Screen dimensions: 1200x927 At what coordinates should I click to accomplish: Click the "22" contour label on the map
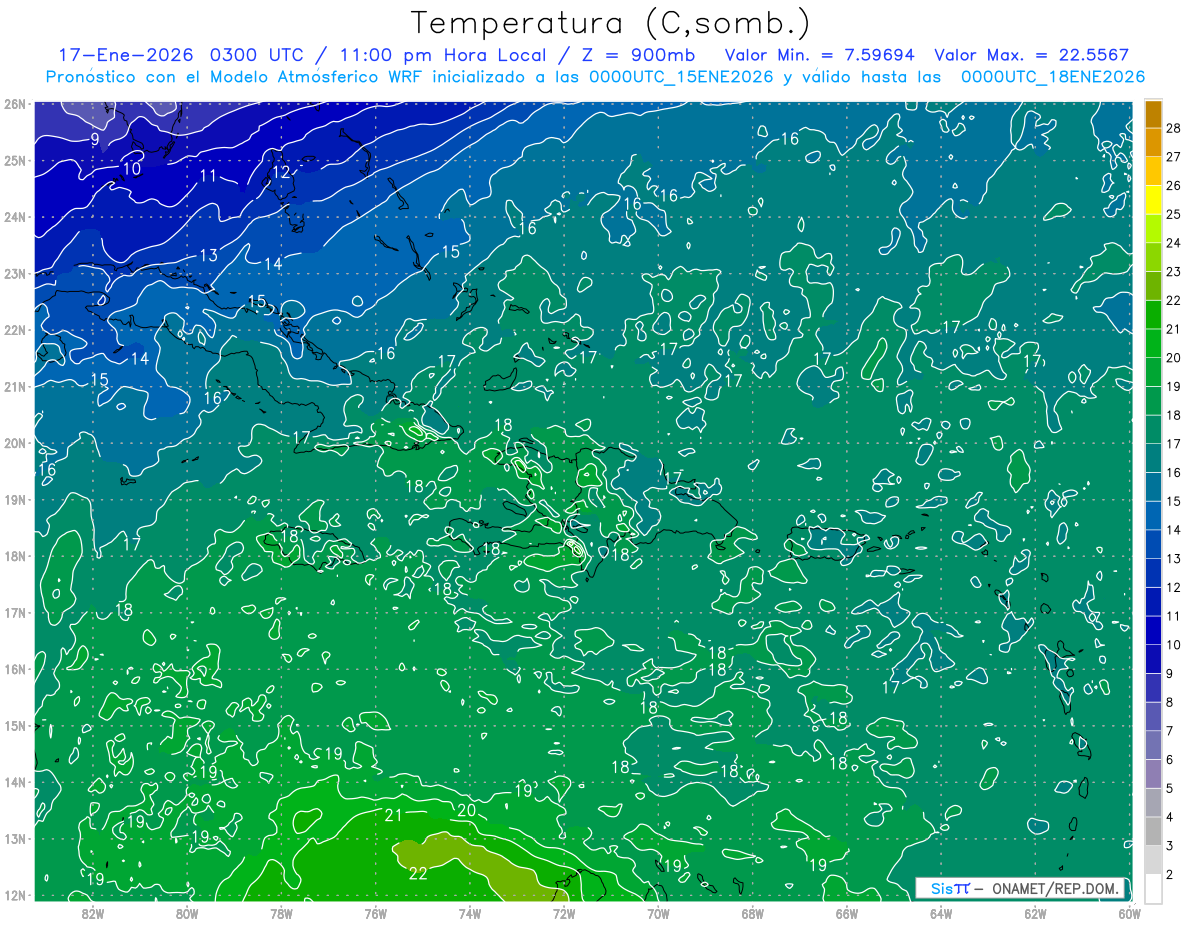[x=418, y=873]
